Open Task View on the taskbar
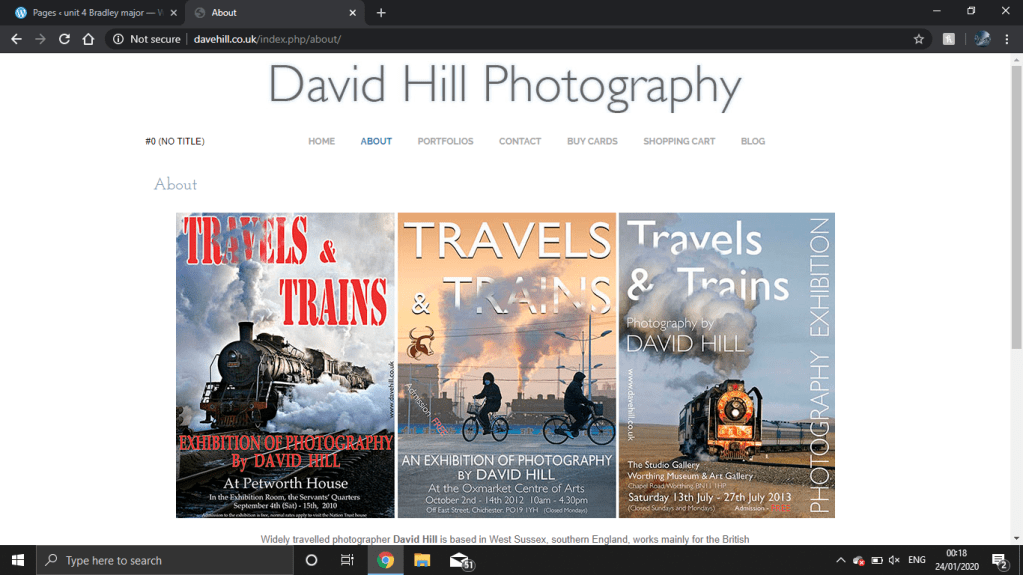 point(347,561)
